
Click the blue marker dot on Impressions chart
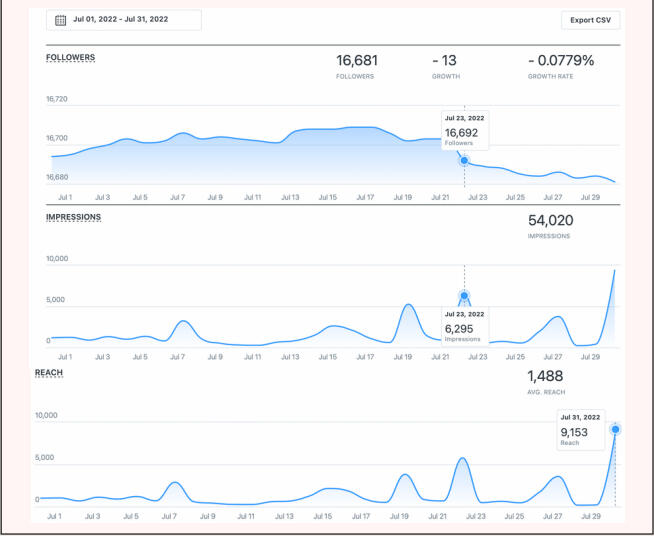(464, 296)
